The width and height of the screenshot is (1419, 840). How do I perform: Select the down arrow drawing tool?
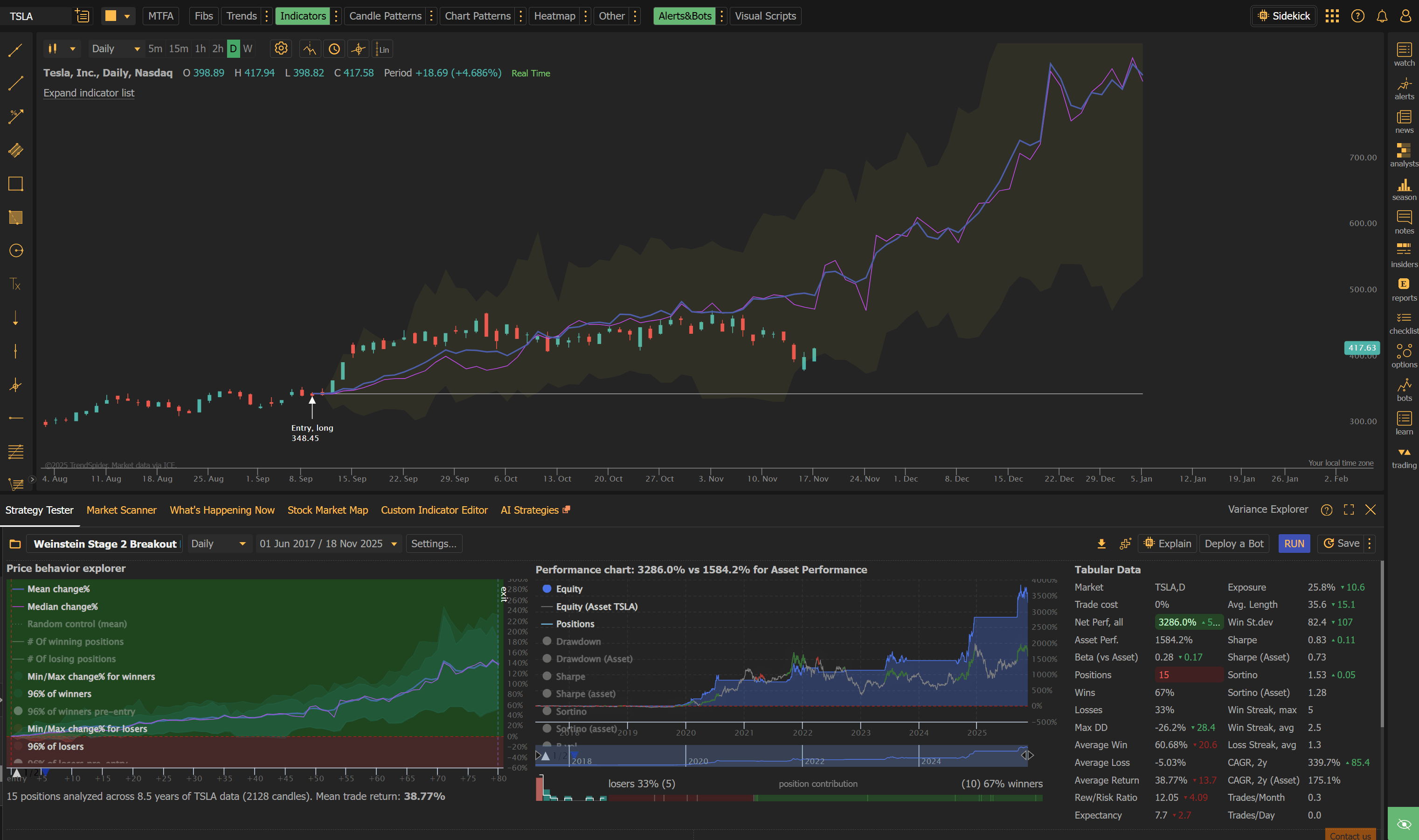point(15,318)
